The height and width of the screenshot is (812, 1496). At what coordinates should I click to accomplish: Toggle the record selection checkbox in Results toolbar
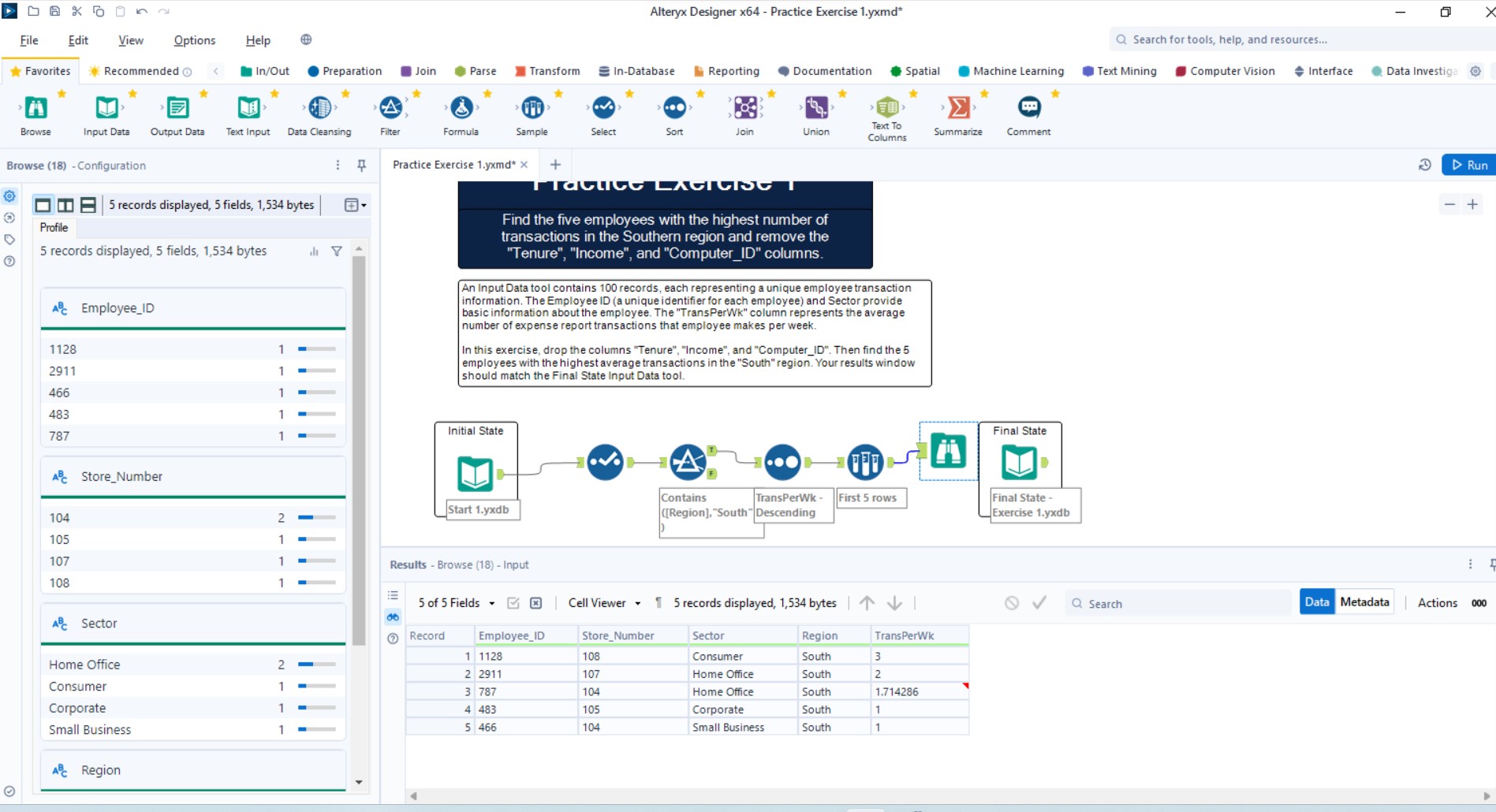point(513,602)
